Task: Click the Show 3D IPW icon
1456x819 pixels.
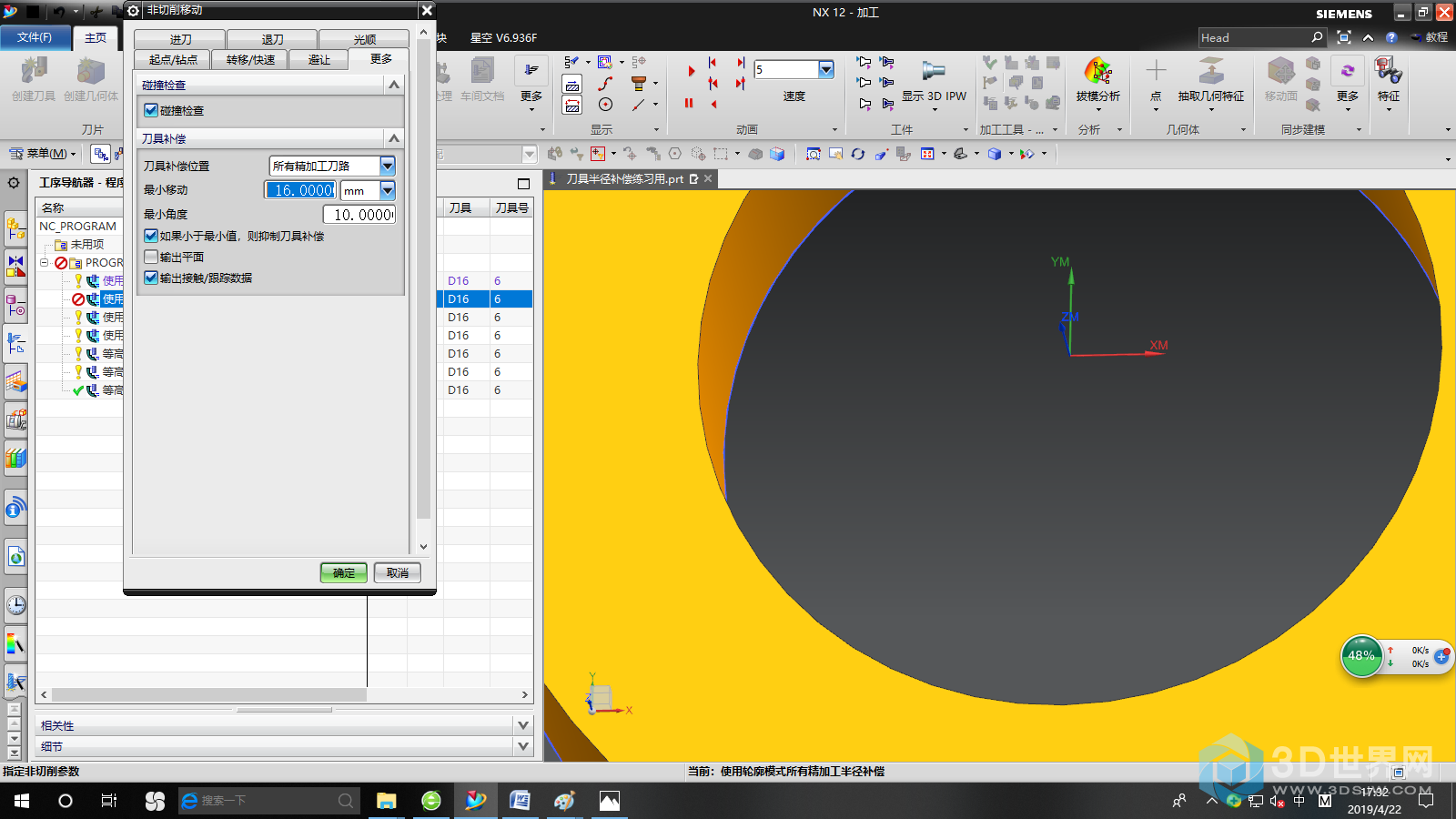Action: [934, 71]
